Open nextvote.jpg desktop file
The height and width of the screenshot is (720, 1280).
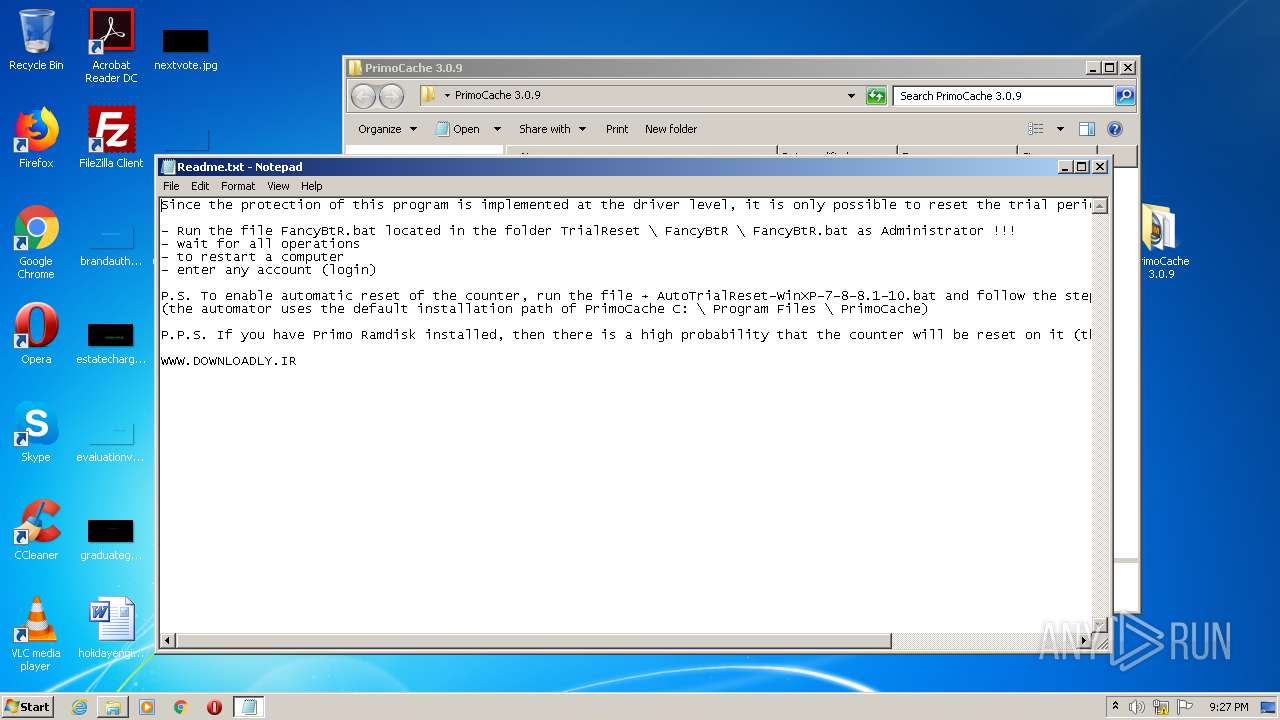(x=185, y=48)
